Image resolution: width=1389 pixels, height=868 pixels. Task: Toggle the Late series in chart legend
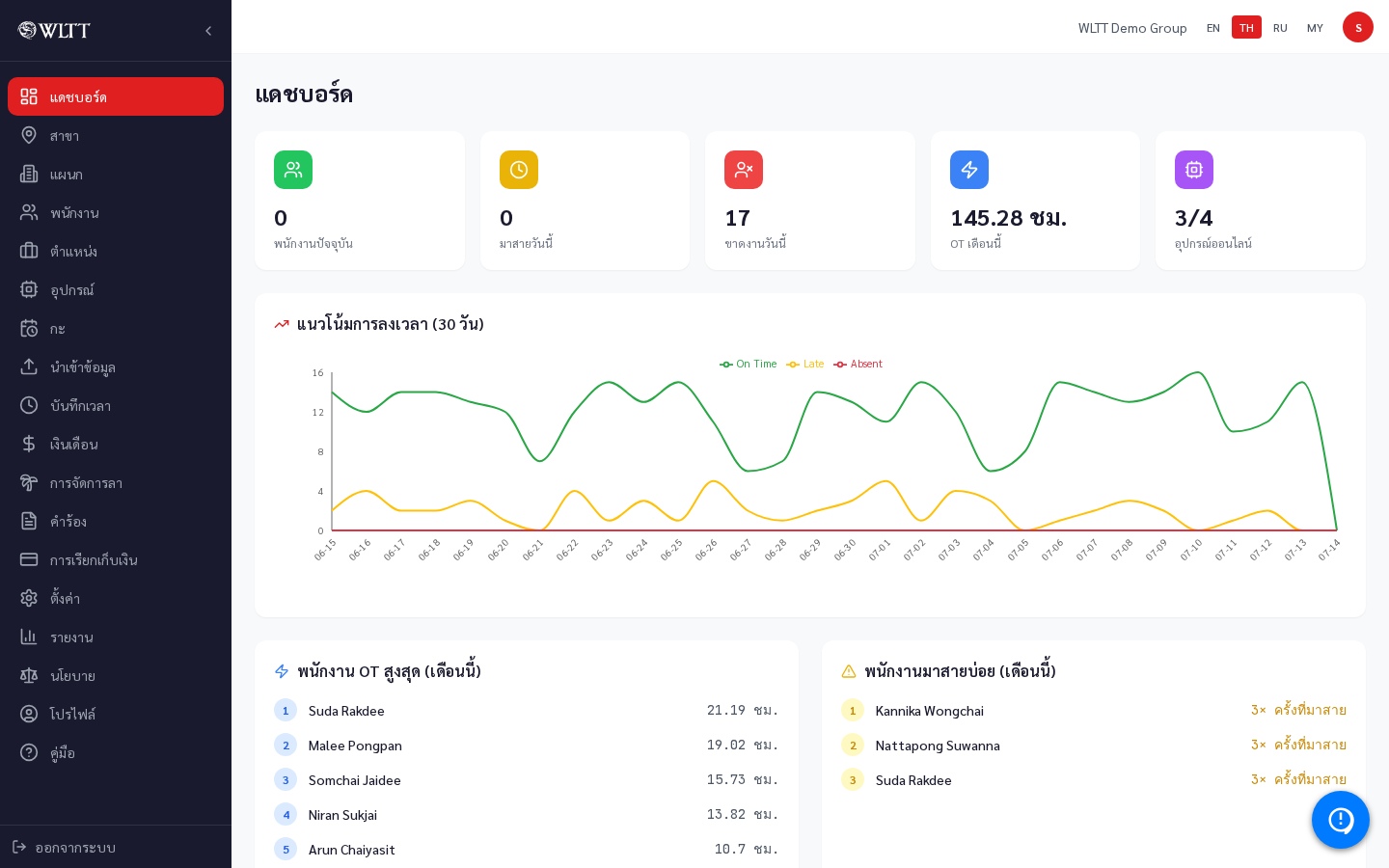pyautogui.click(x=805, y=364)
